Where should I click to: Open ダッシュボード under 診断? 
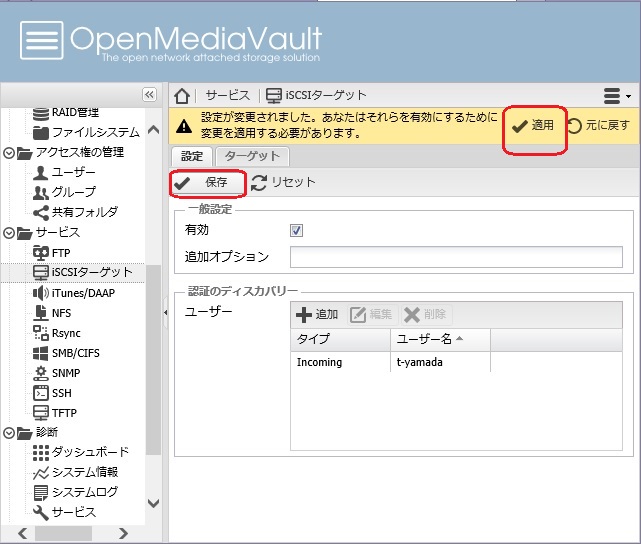(81, 452)
